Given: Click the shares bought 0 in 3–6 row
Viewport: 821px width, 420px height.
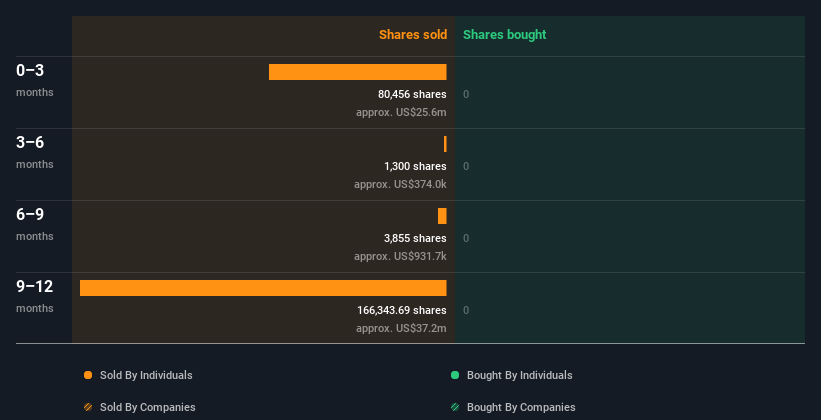Looking at the screenshot, I should pos(466,167).
